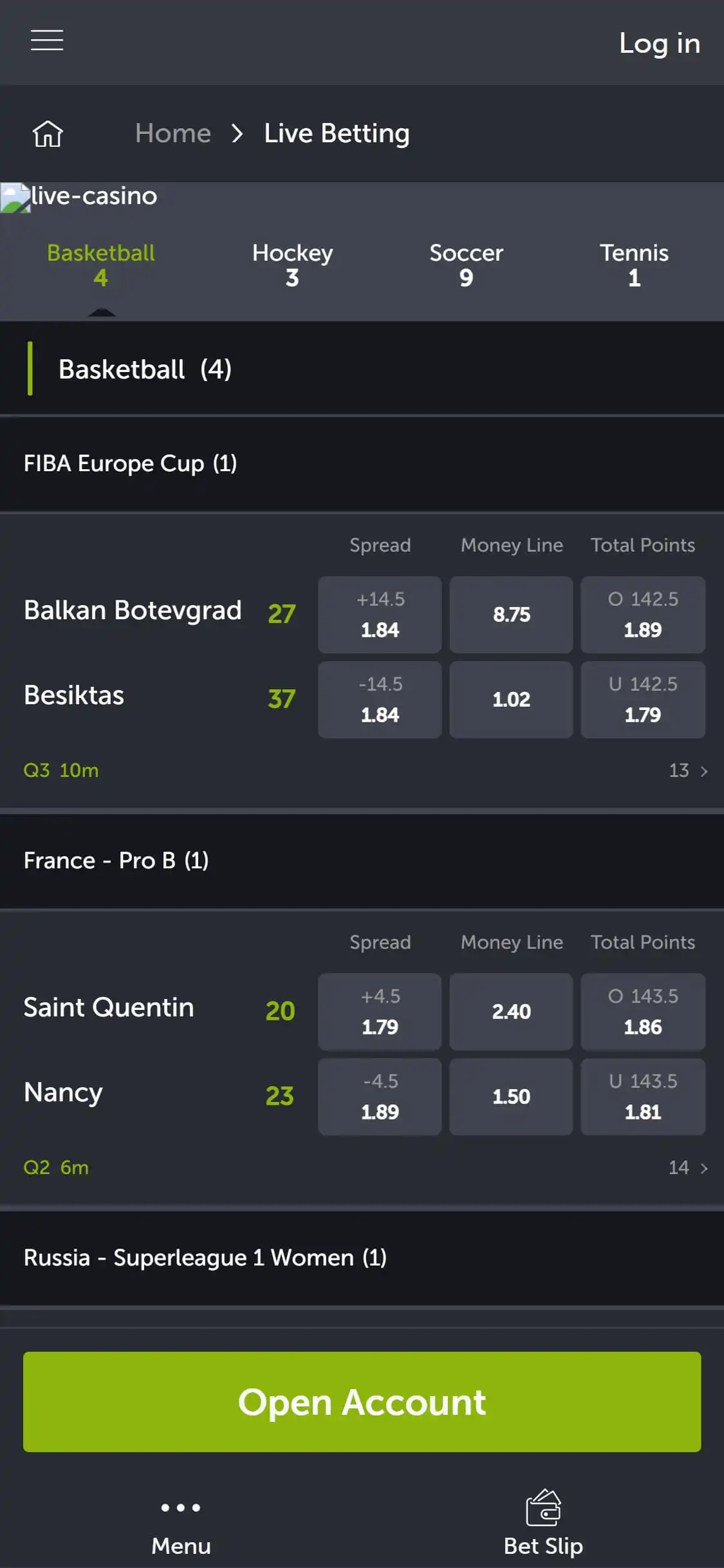Switch to the Soccer tab
The width and height of the screenshot is (724, 1568).
tap(466, 265)
